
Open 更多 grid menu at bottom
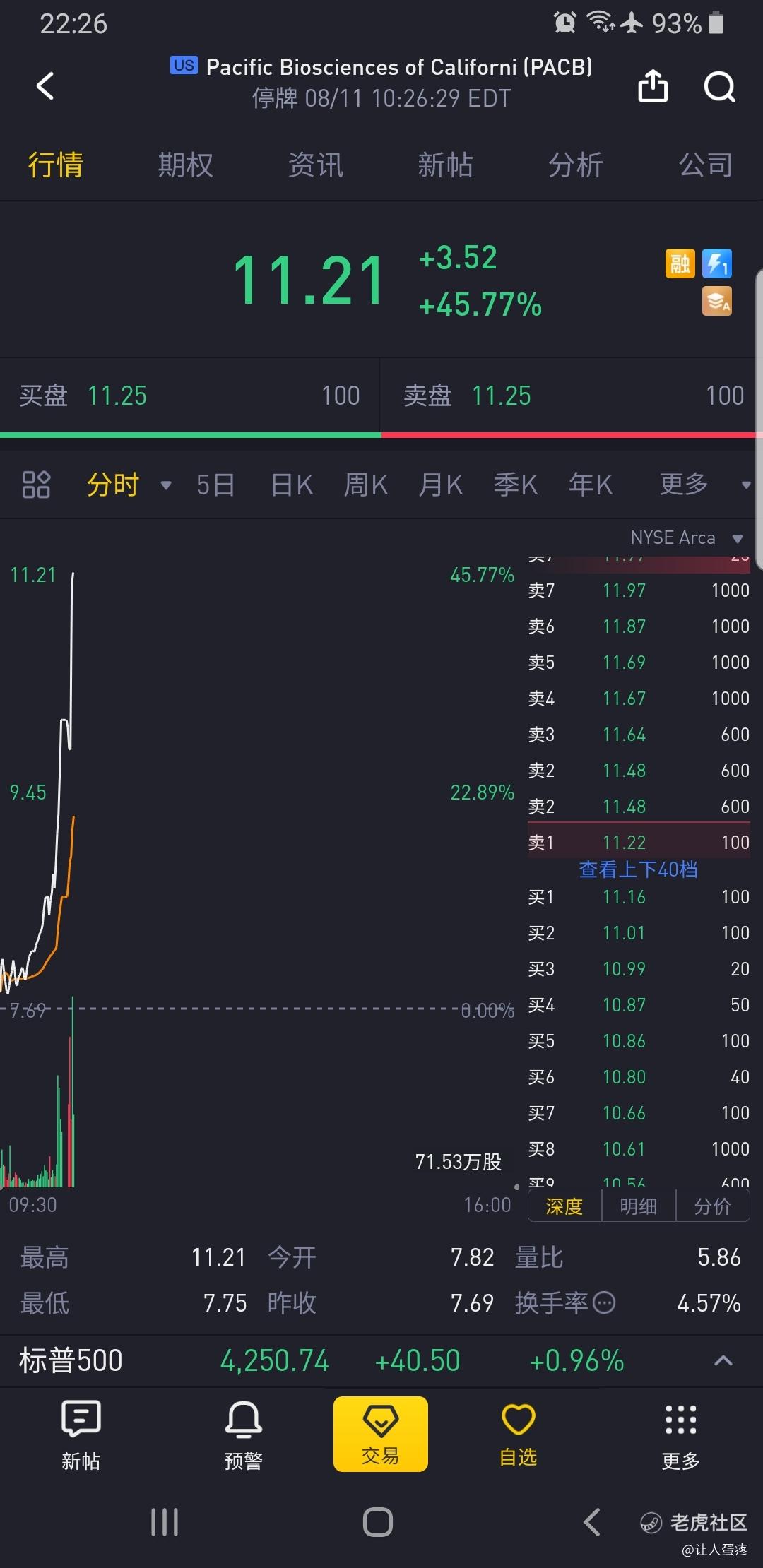(x=681, y=1437)
